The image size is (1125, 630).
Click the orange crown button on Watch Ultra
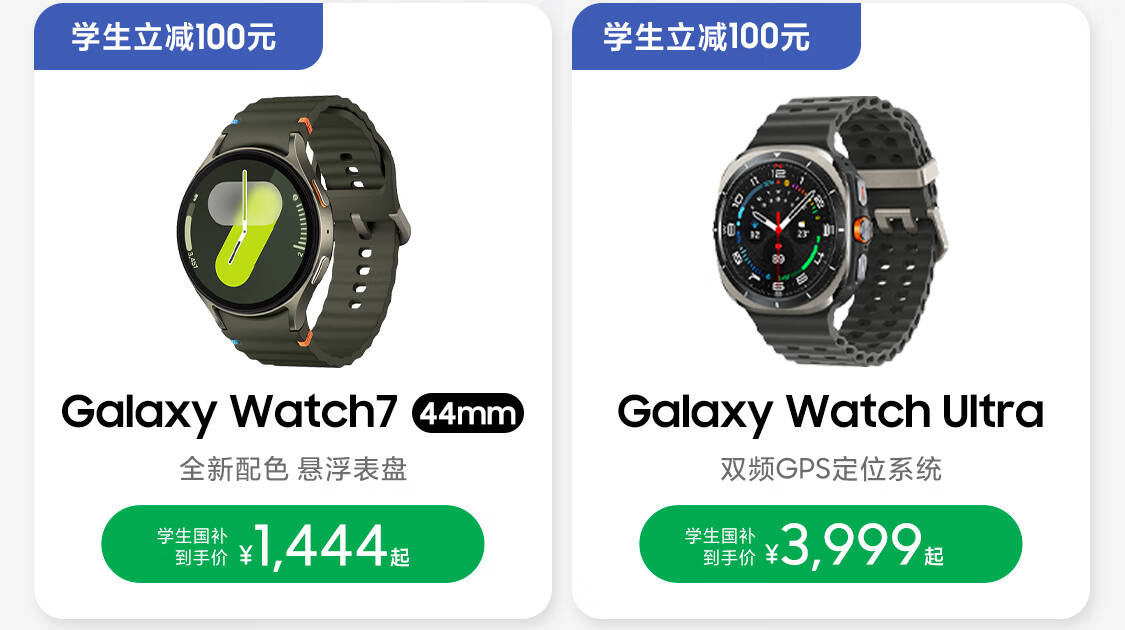(862, 229)
